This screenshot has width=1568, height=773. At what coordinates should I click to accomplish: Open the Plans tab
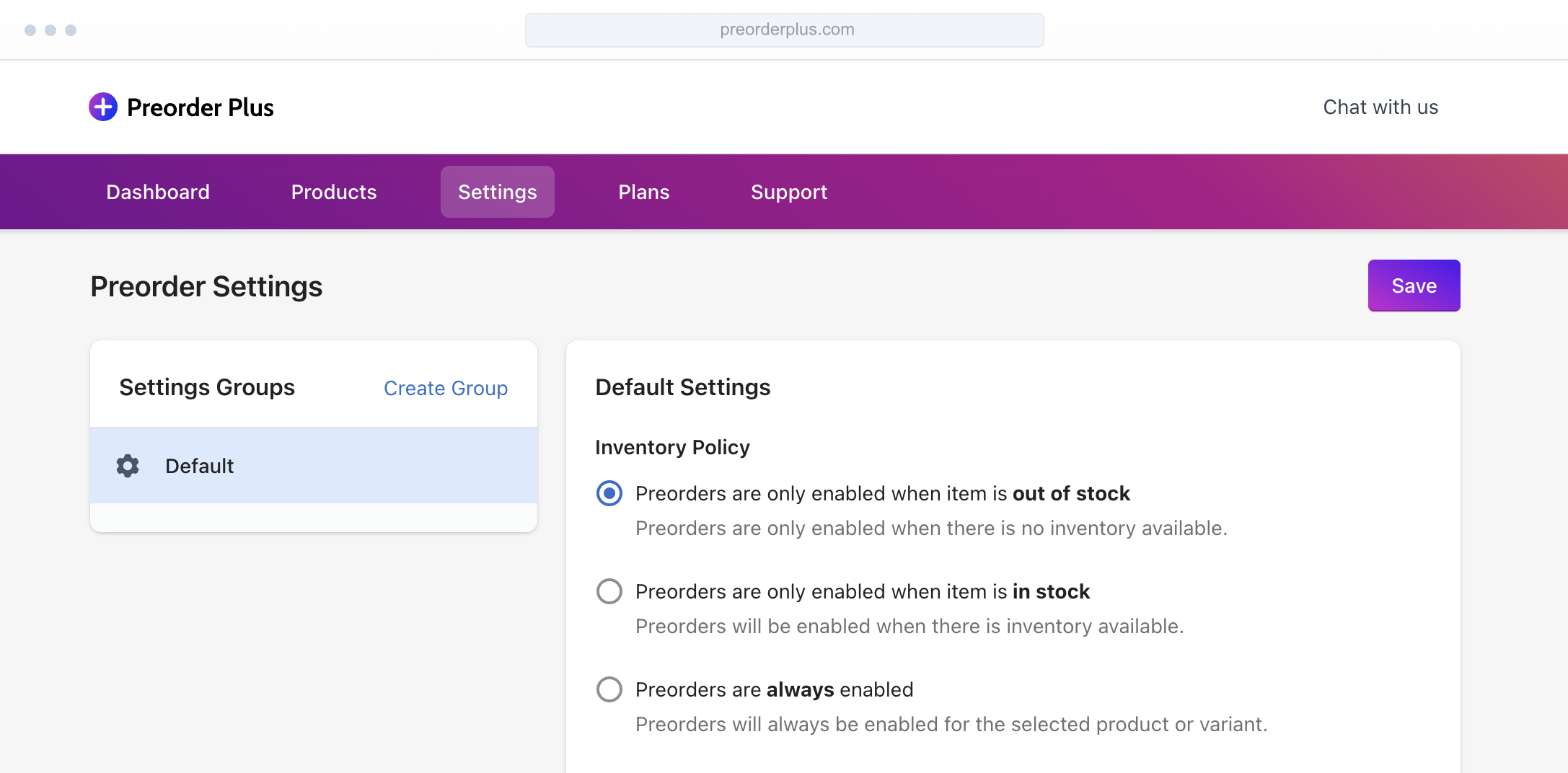(x=644, y=192)
